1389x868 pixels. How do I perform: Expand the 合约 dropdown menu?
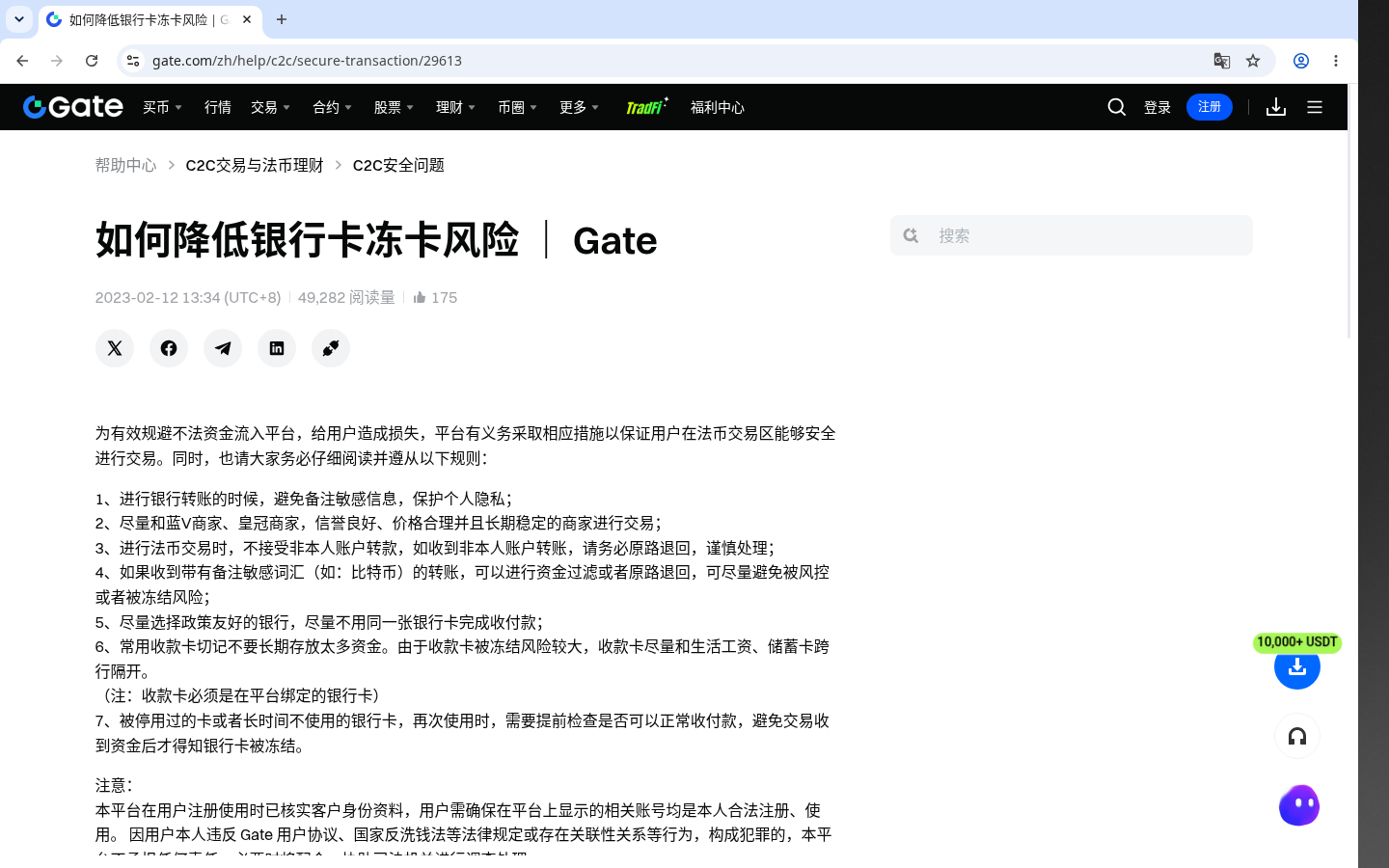[x=333, y=107]
